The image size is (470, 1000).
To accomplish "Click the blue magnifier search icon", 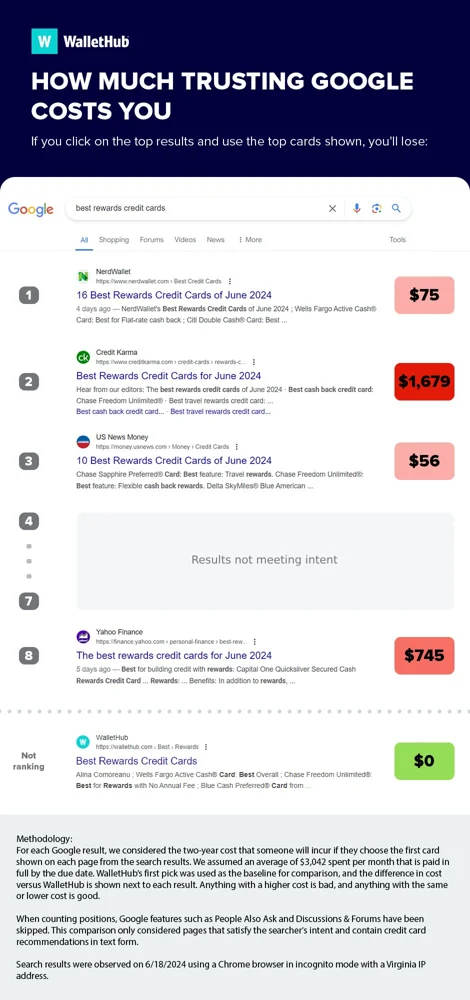I will 396,208.
